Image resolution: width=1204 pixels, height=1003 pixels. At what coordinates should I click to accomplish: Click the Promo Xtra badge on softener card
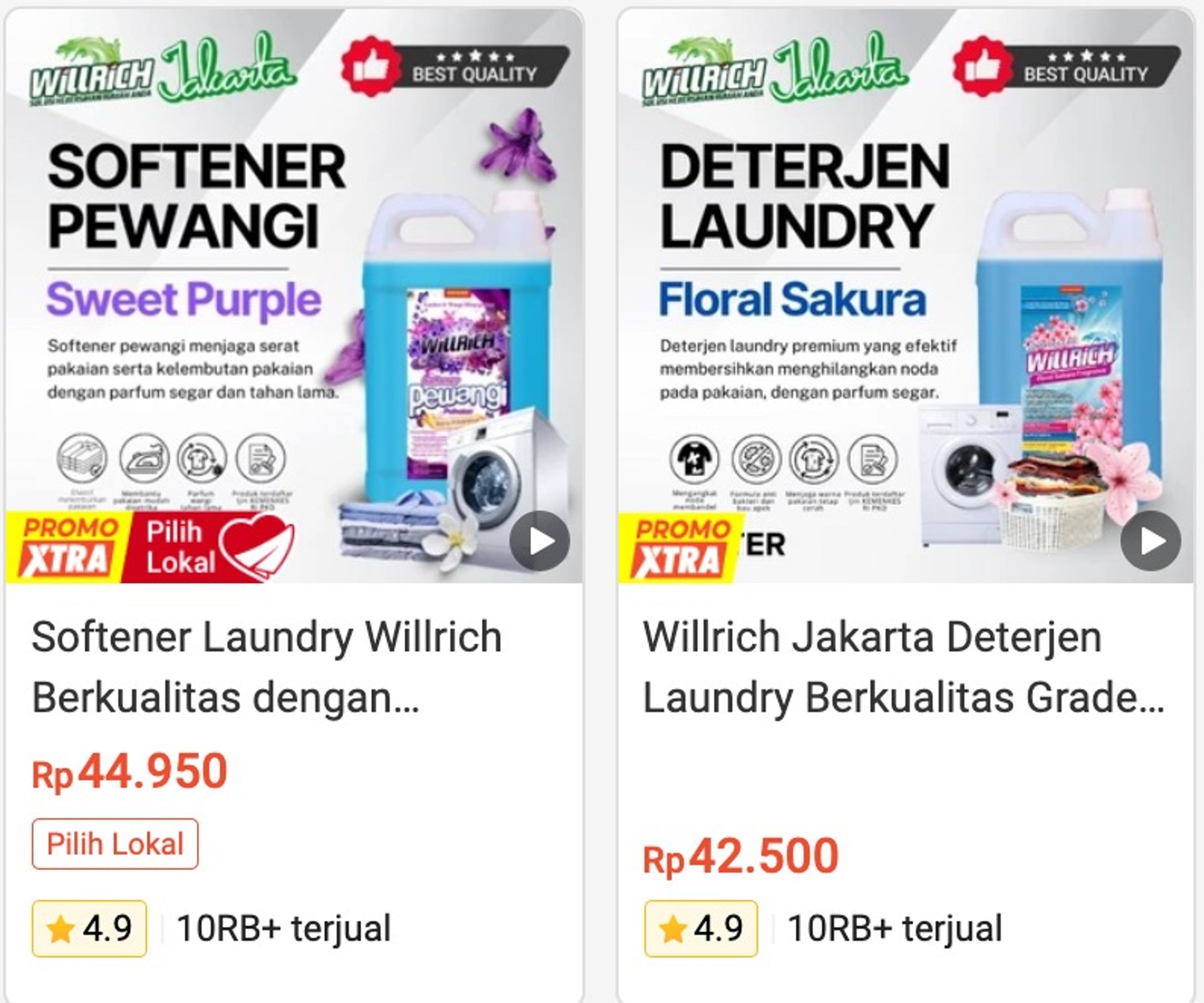tap(65, 547)
